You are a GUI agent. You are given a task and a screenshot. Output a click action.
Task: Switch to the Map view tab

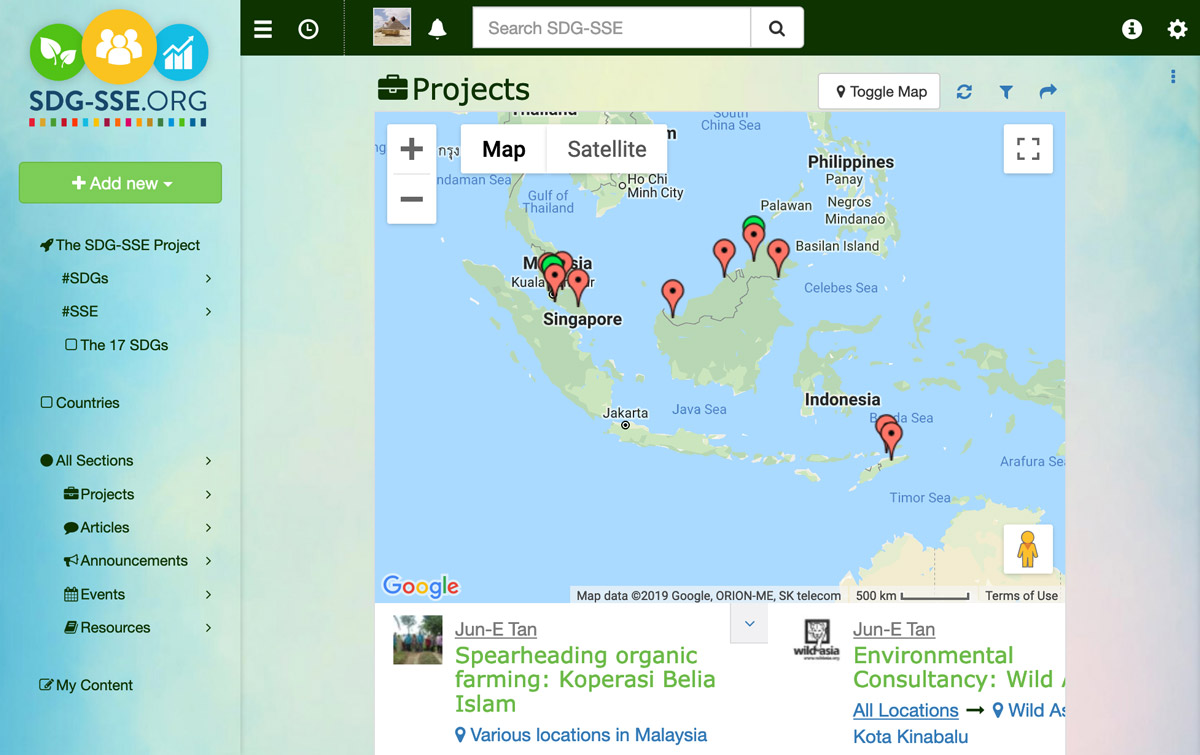504,150
